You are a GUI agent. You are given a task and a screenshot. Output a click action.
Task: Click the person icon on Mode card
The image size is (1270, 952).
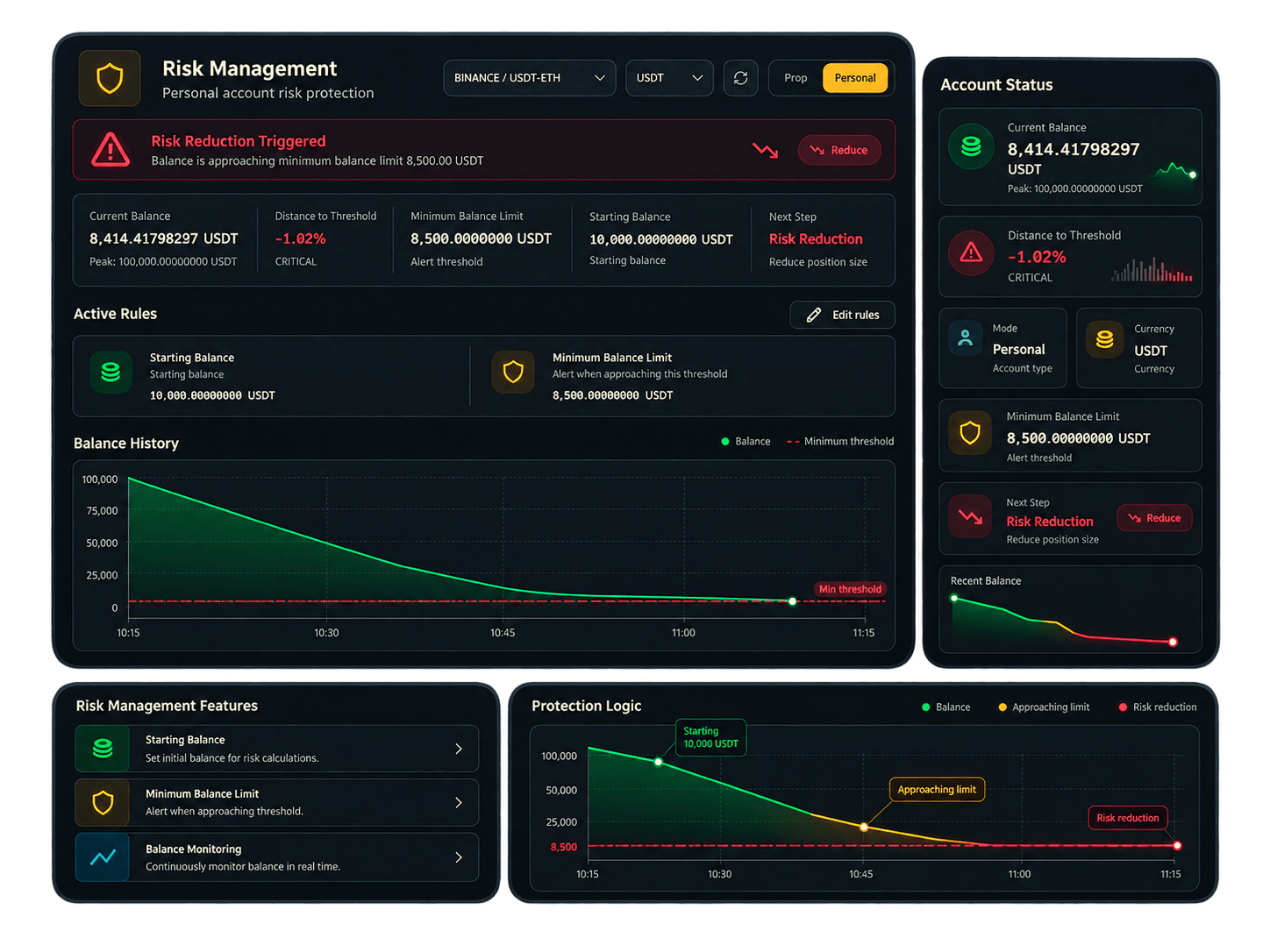(x=966, y=338)
